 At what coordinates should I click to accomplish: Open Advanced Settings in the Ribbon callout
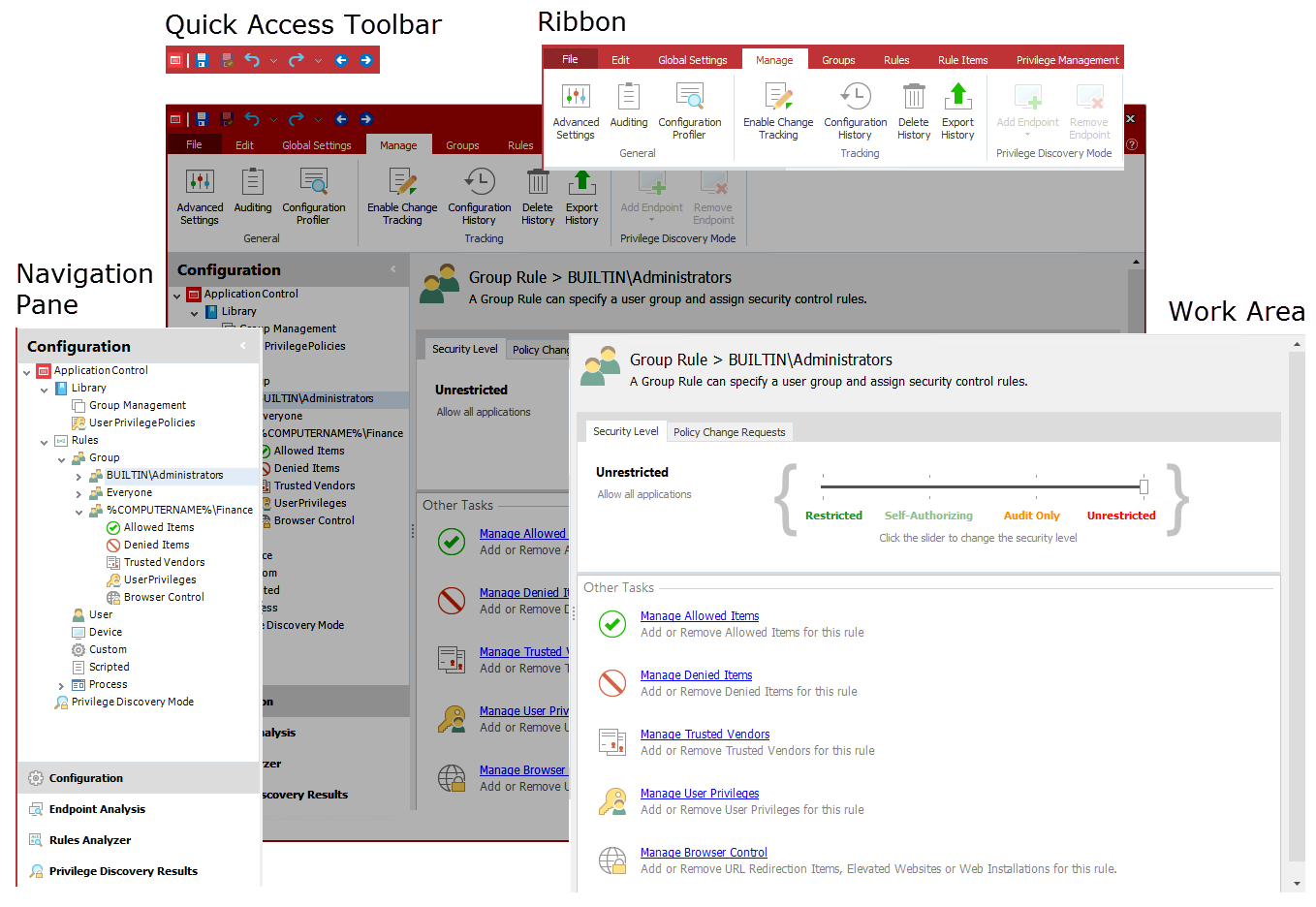tap(576, 111)
